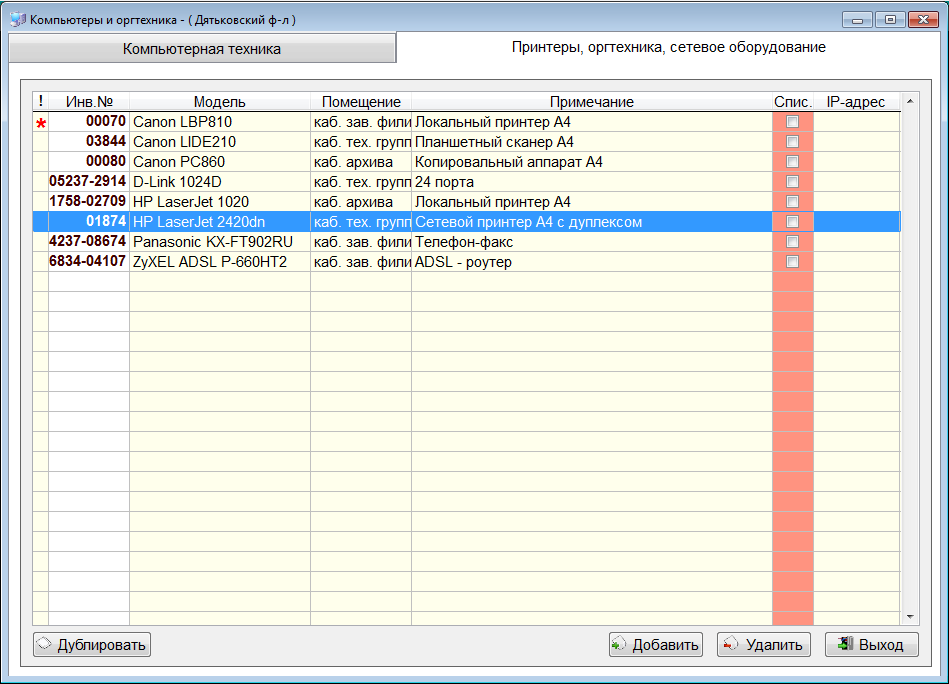This screenshot has width=949, height=684.
Task: Select inventory number 00080 cell
Action: pos(89,162)
